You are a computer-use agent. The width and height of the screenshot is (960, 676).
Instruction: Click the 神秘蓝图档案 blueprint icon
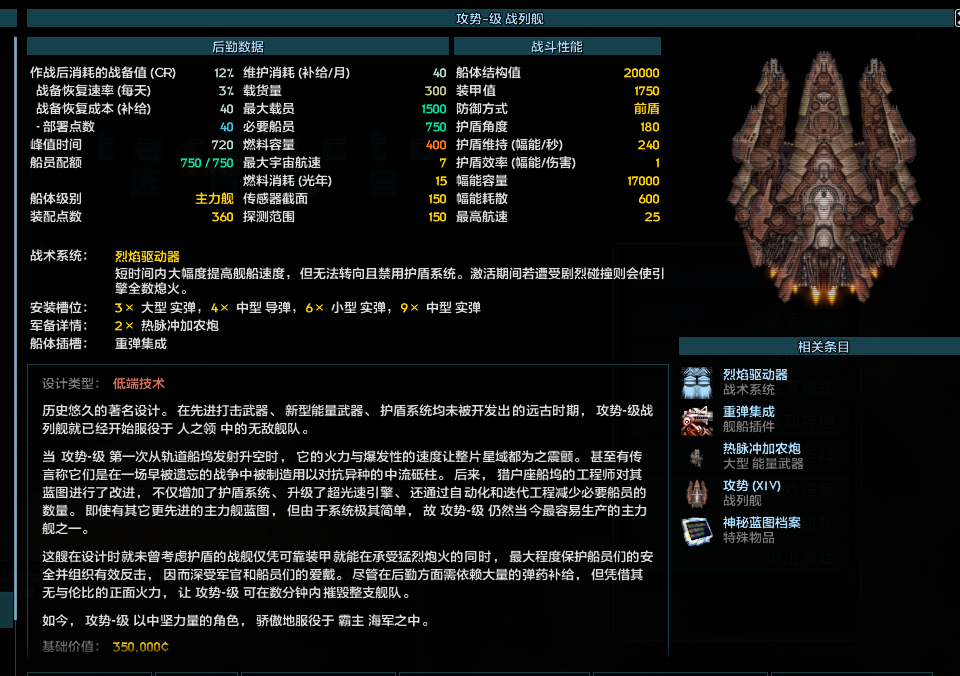click(697, 530)
